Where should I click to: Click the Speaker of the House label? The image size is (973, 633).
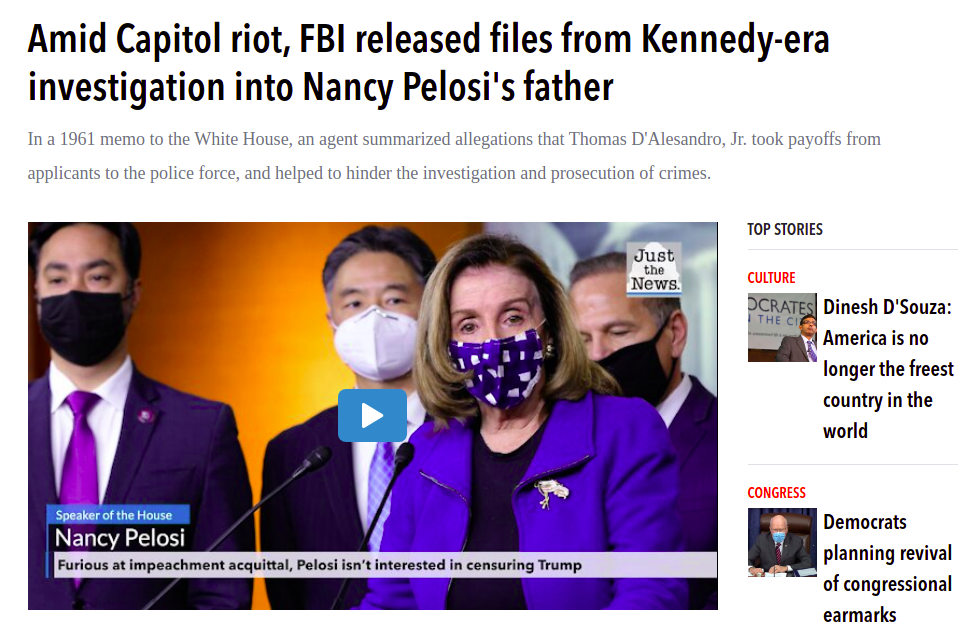(x=114, y=515)
